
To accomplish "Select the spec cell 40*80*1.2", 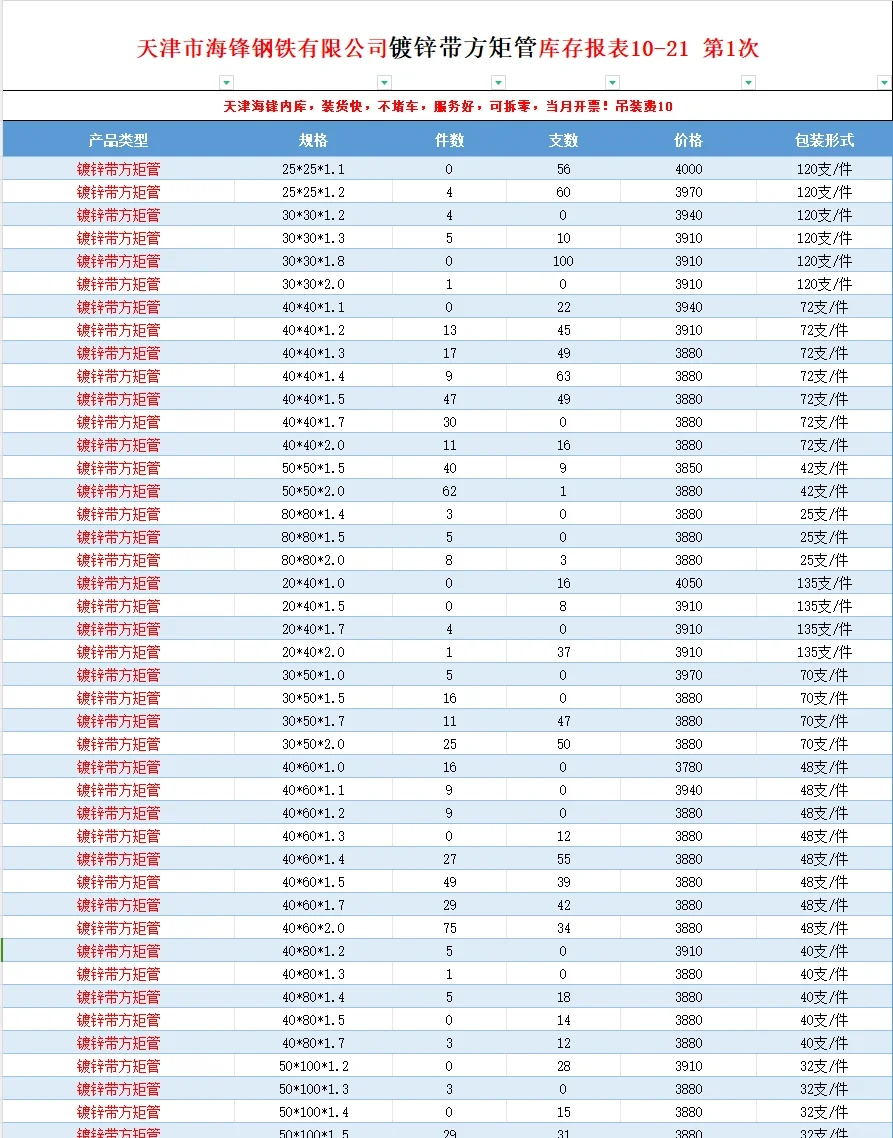I will click(x=313, y=951).
